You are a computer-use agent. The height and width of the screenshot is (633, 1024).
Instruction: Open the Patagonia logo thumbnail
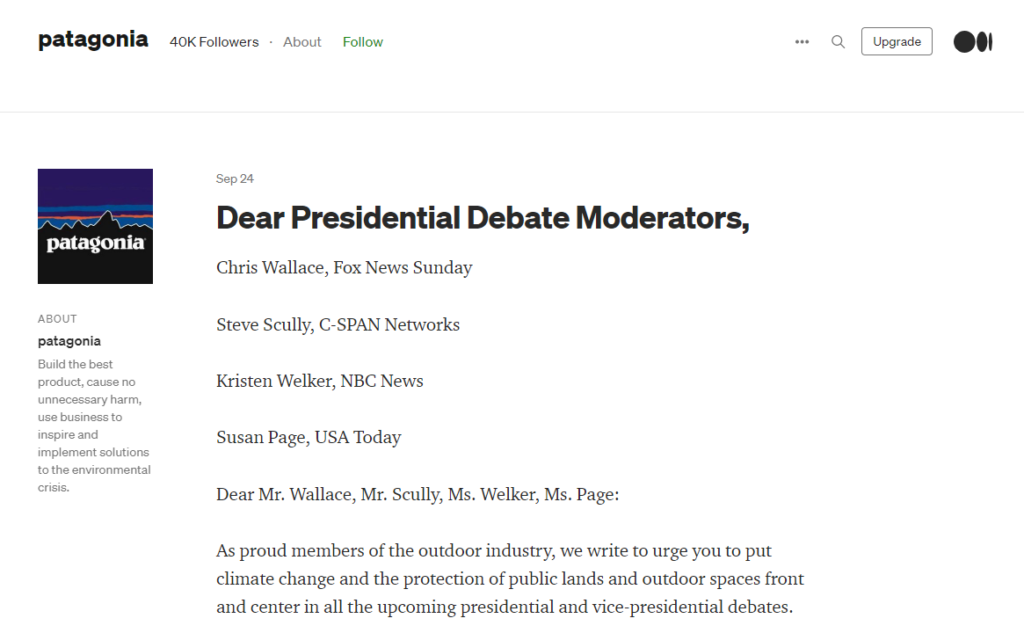[95, 226]
